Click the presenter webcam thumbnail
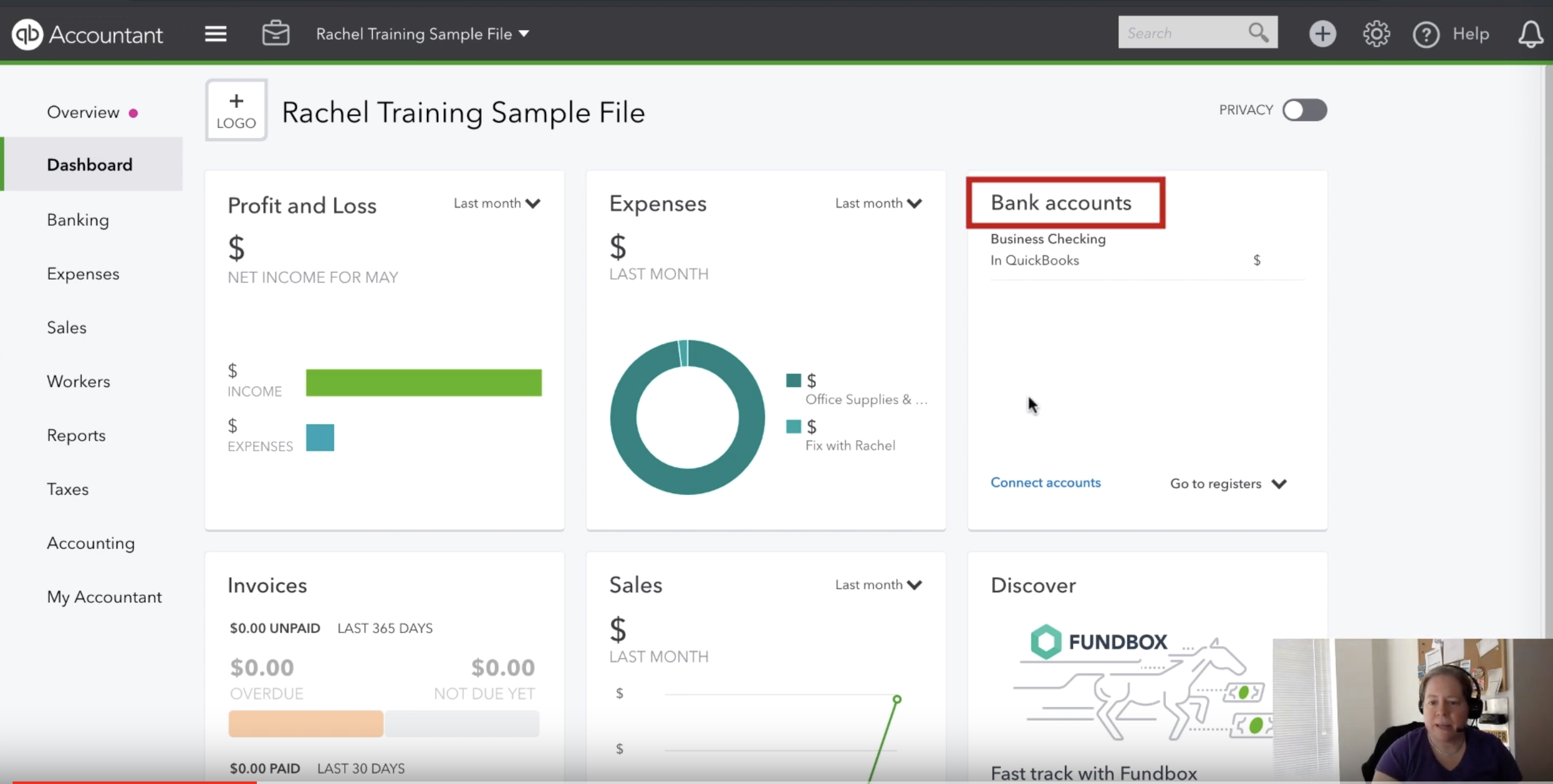Image resolution: width=1553 pixels, height=784 pixels. click(x=1413, y=711)
